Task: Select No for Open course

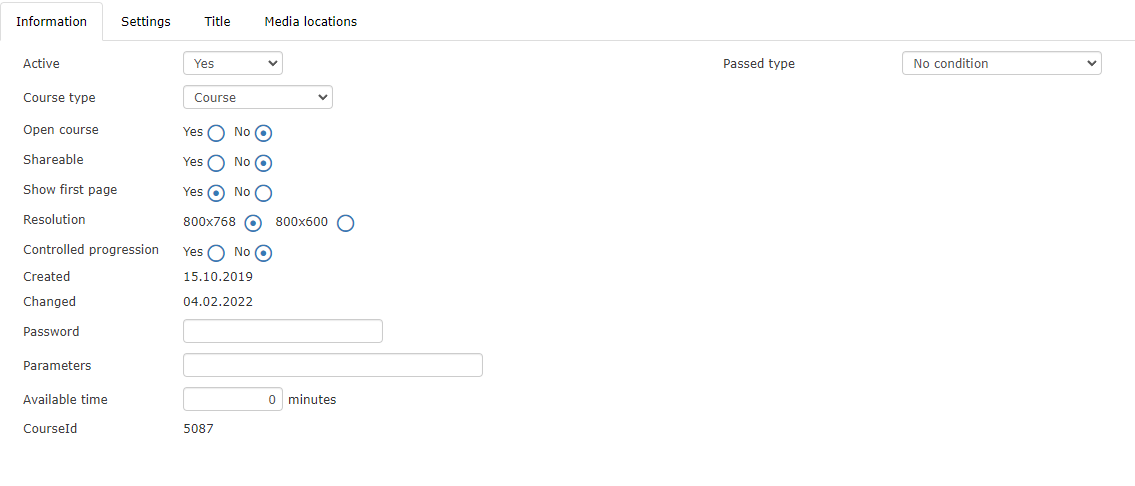Action: 264,133
